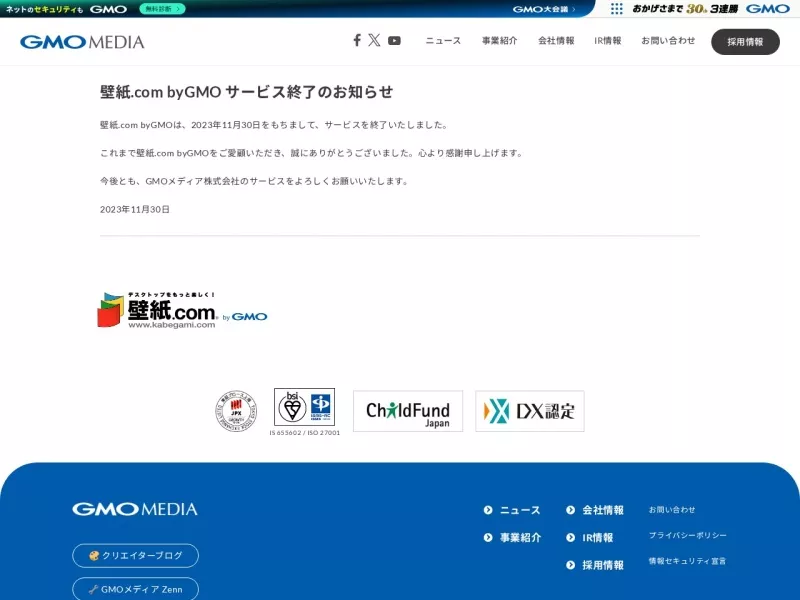Open the ChildFund Japan banner
800x600 pixels.
[408, 411]
